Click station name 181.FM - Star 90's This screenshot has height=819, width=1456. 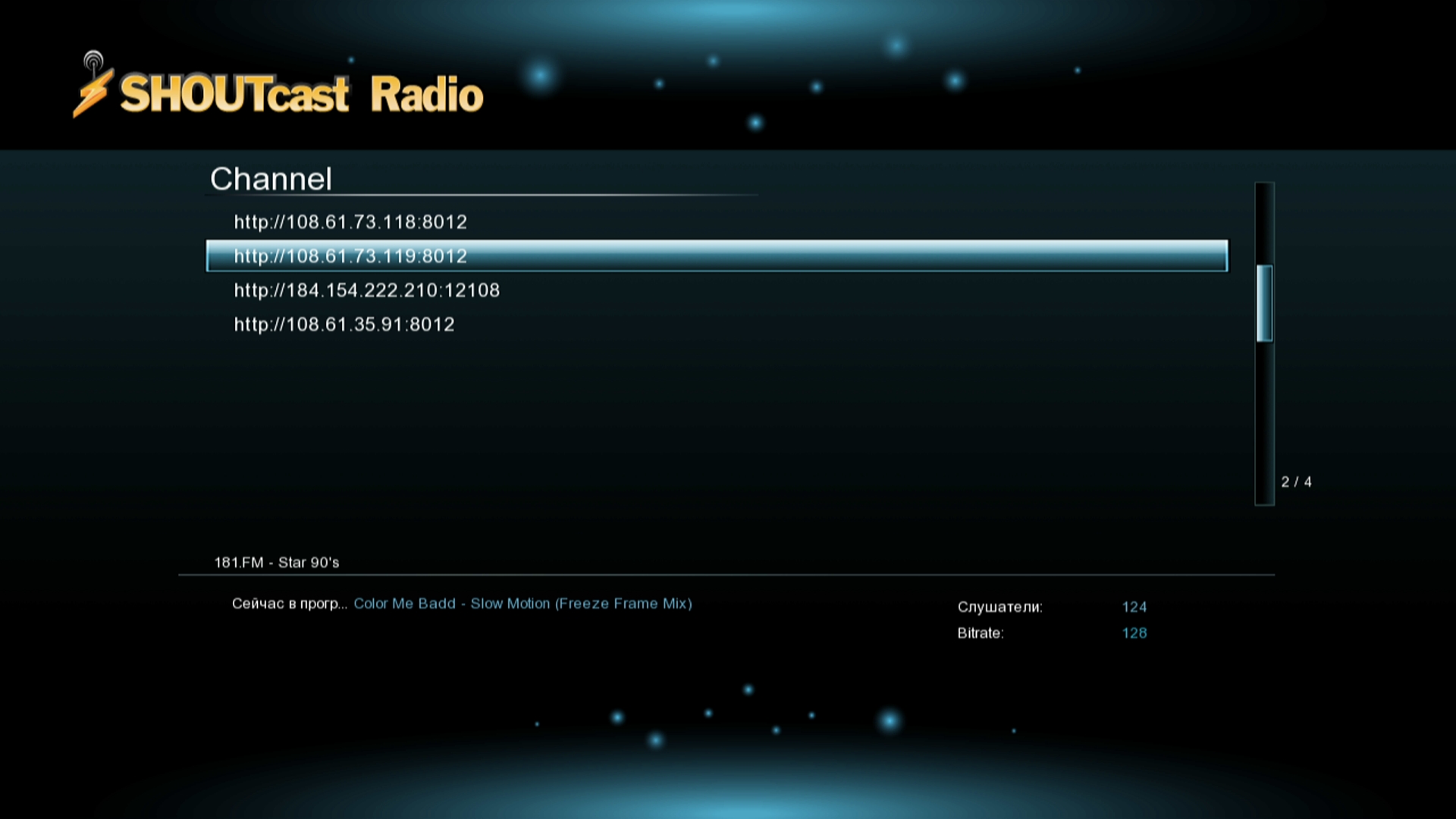pyautogui.click(x=276, y=563)
